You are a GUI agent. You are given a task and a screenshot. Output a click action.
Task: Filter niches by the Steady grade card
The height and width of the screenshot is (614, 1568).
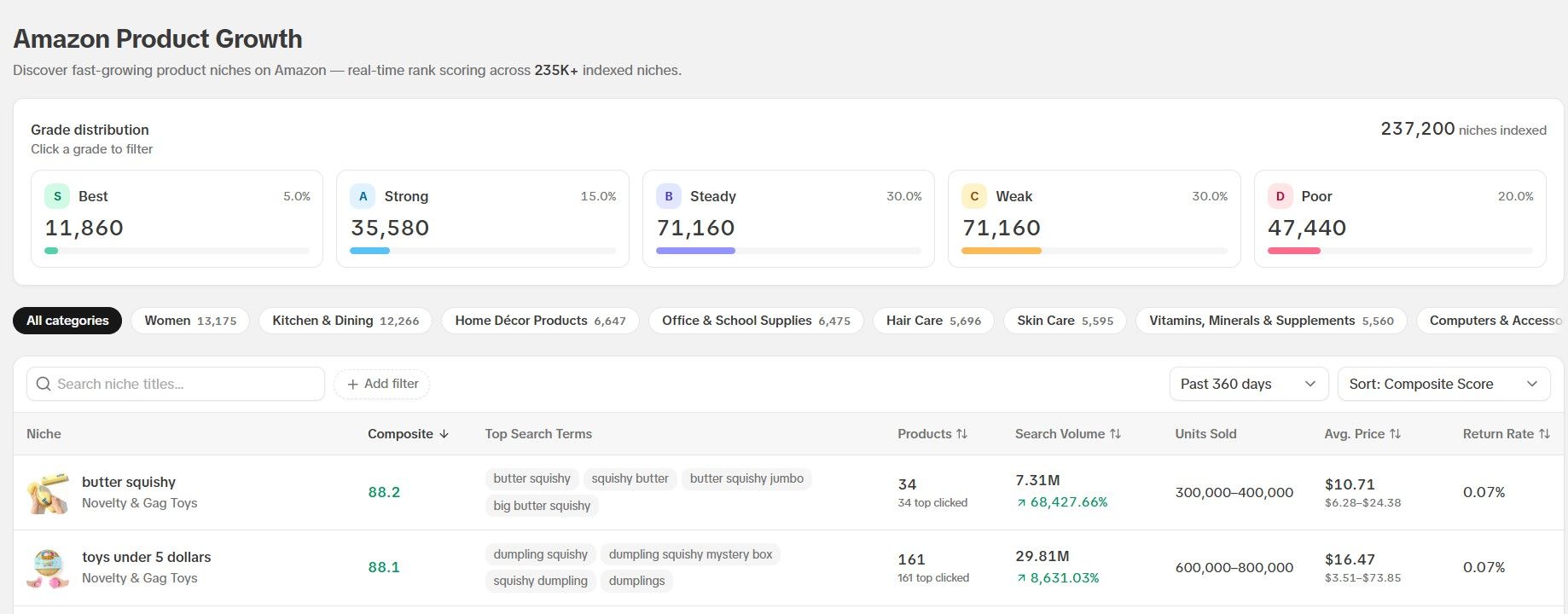click(788, 218)
